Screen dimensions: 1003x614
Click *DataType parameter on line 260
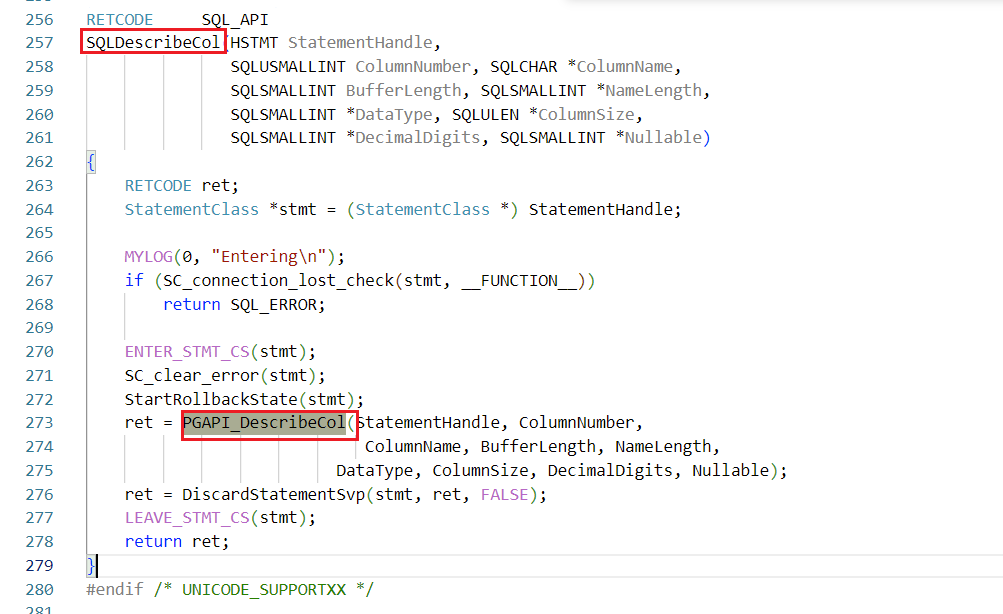click(x=389, y=114)
